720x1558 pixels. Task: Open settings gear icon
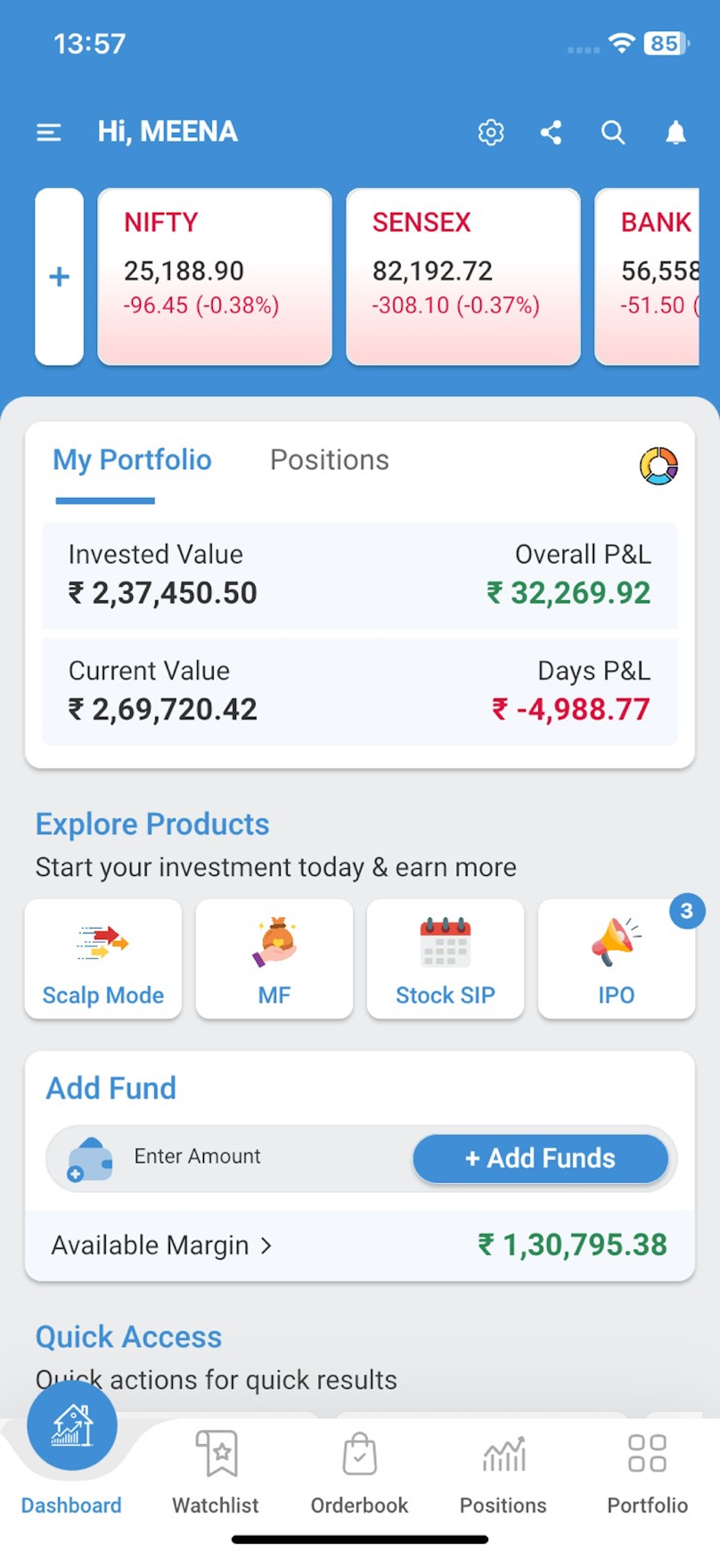(490, 132)
